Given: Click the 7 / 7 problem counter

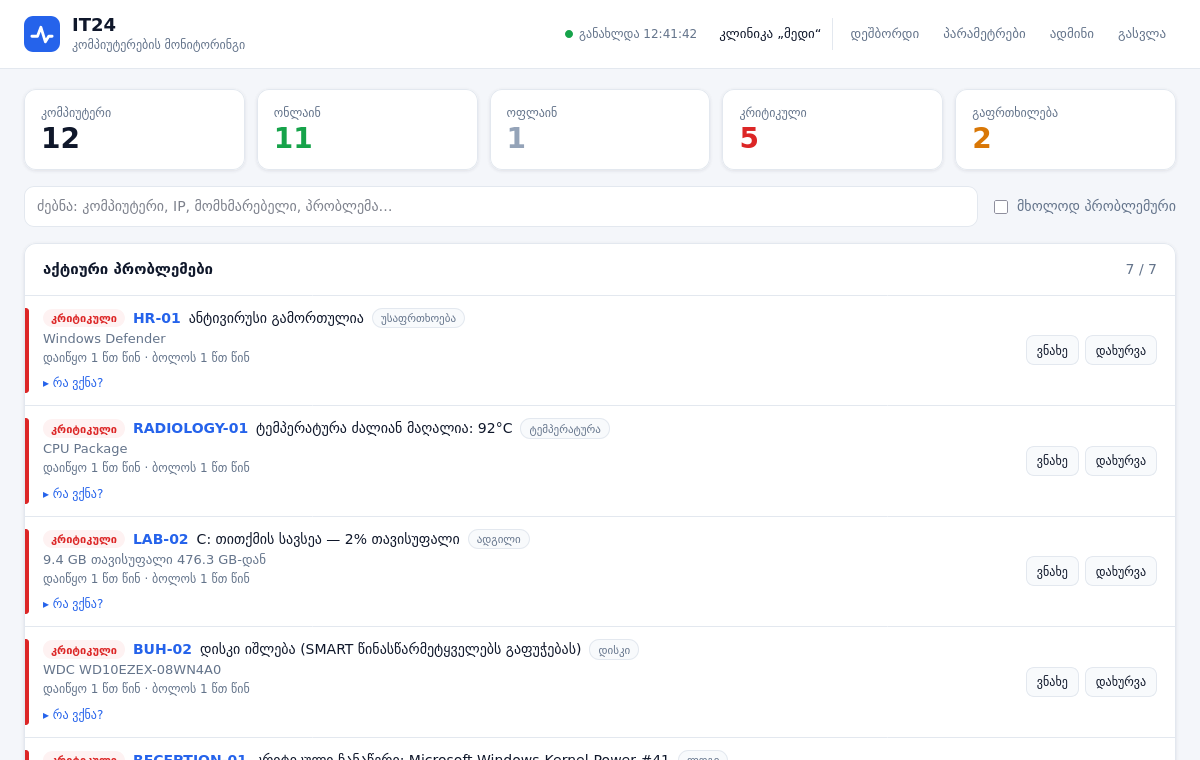Looking at the screenshot, I should 1141,269.
